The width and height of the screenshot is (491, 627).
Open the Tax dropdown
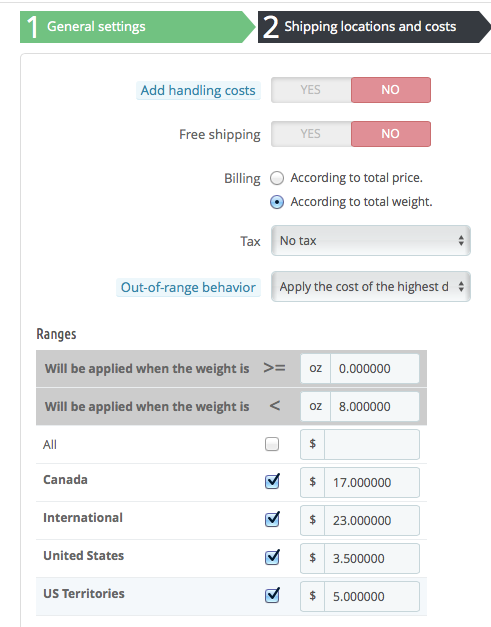(371, 241)
